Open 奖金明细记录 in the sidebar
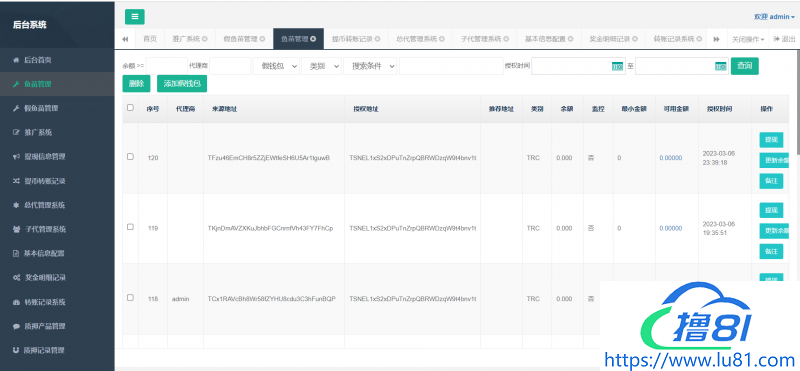 (x=57, y=278)
